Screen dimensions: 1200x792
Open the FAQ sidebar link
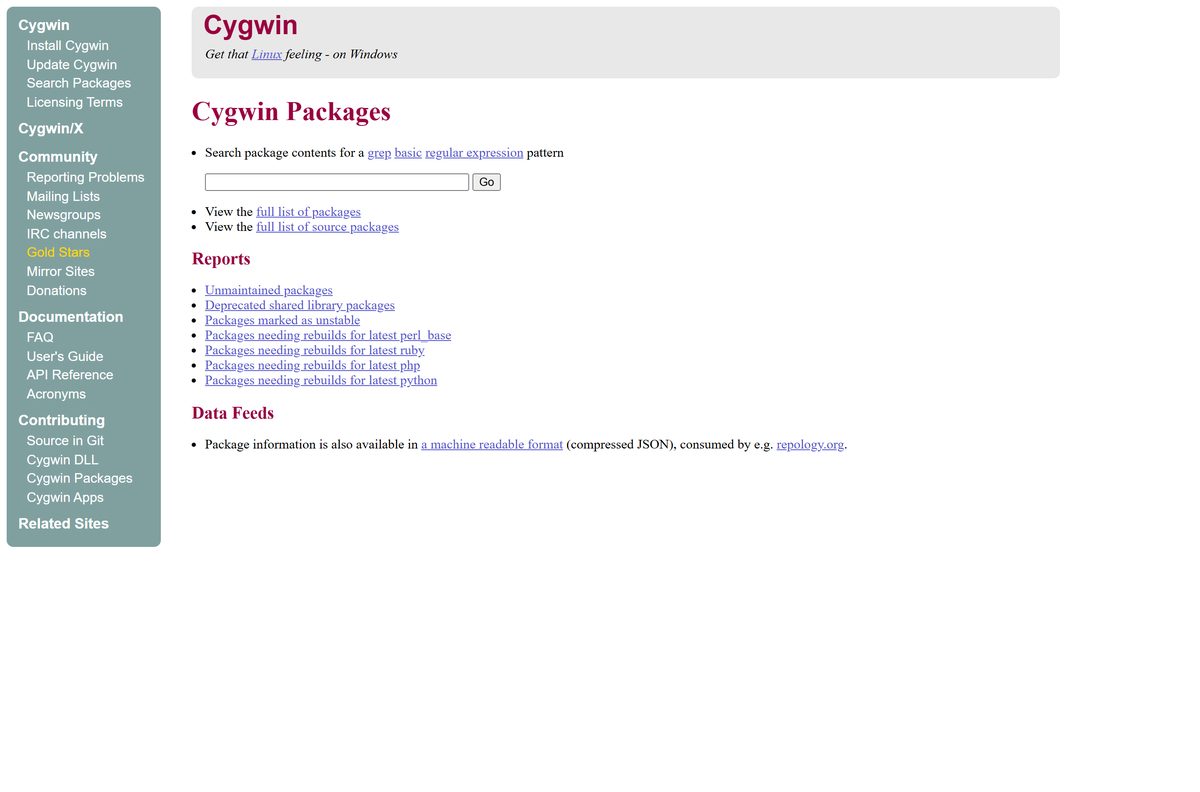pos(40,337)
